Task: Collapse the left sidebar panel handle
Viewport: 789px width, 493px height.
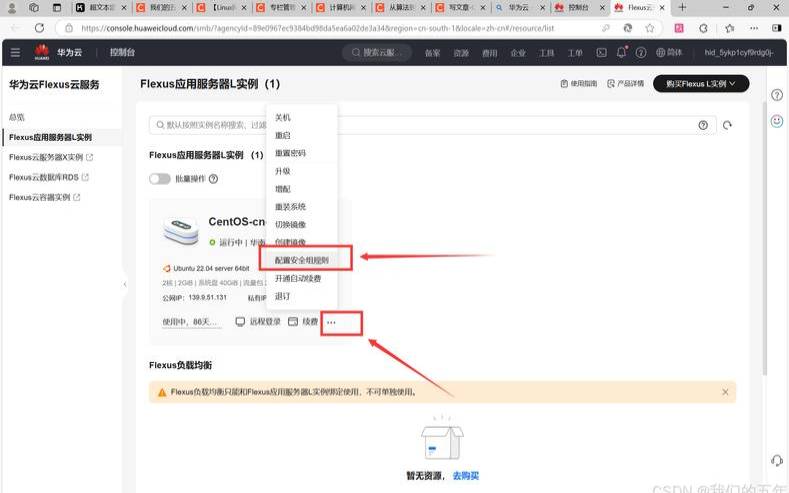Action: click(125, 284)
